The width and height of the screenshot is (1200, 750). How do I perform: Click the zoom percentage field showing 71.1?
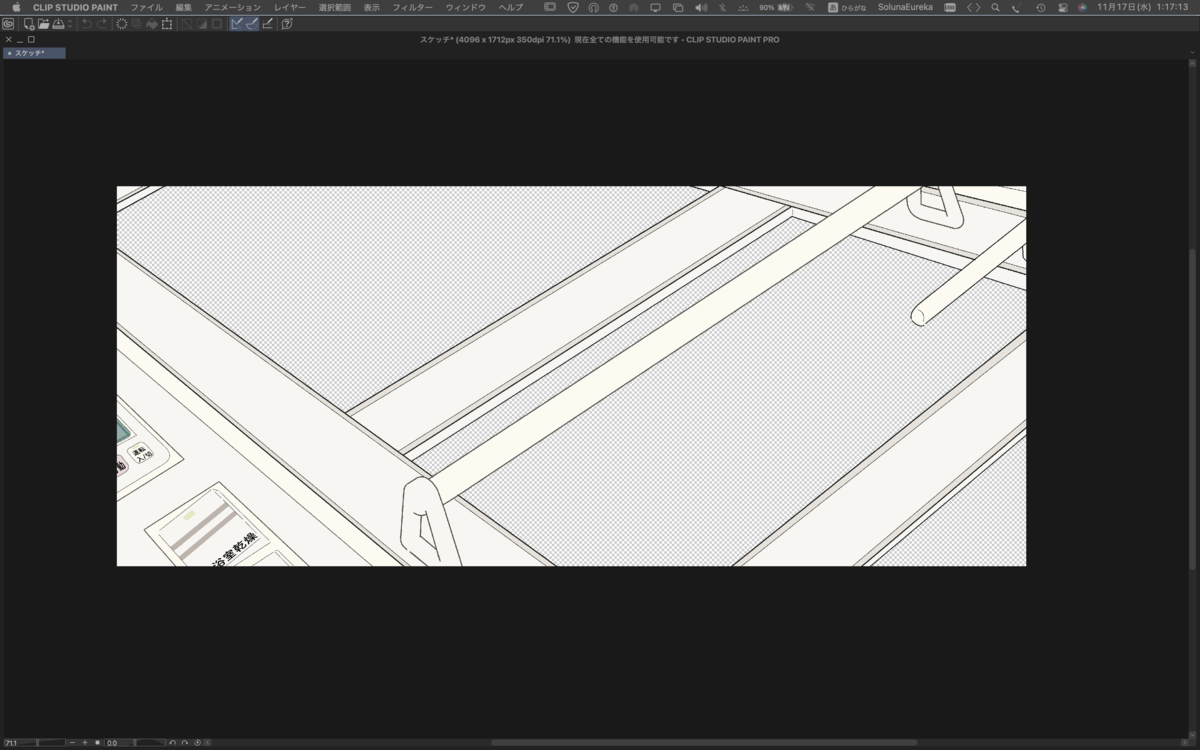point(12,743)
